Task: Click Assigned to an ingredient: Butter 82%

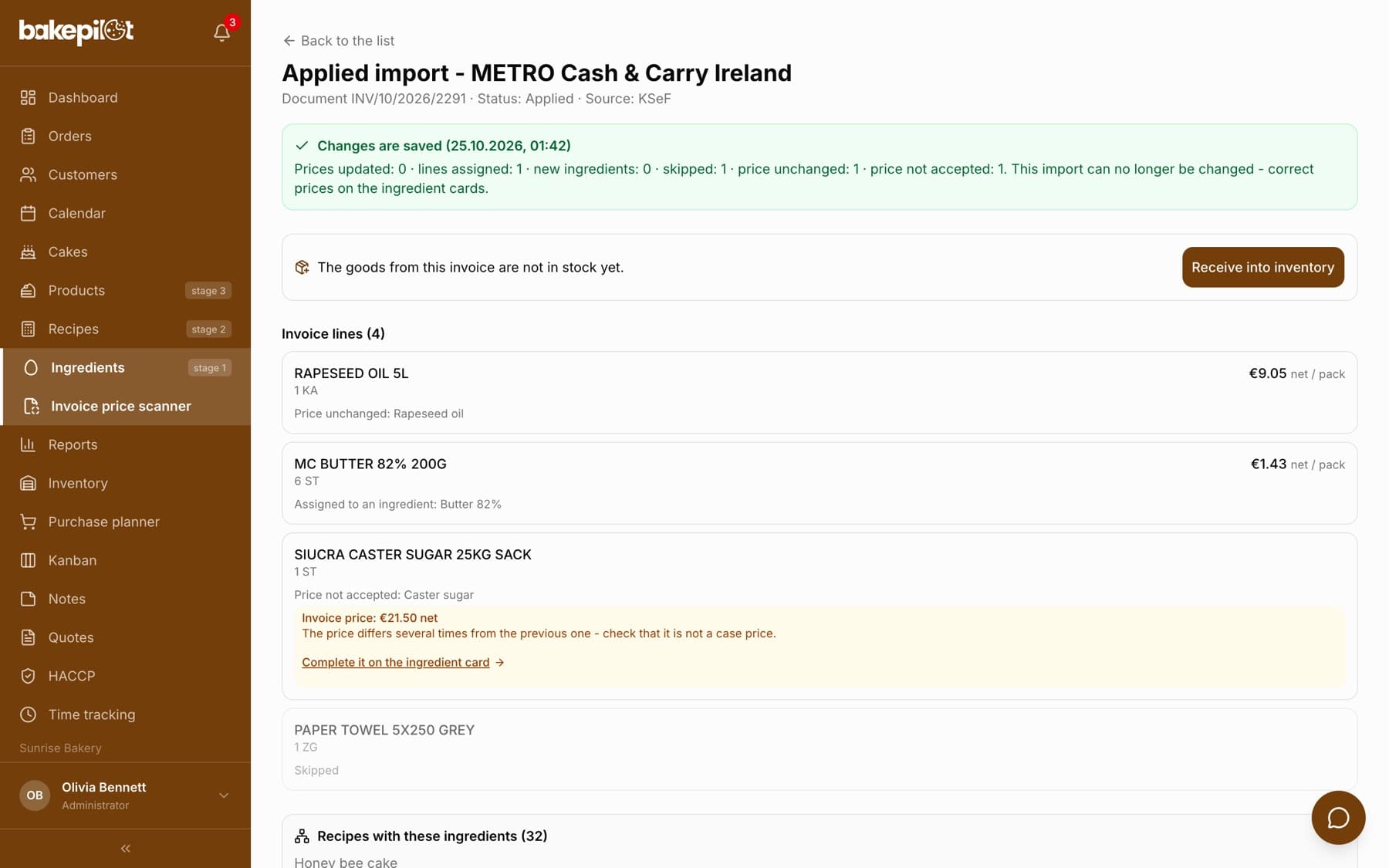Action: tap(397, 504)
